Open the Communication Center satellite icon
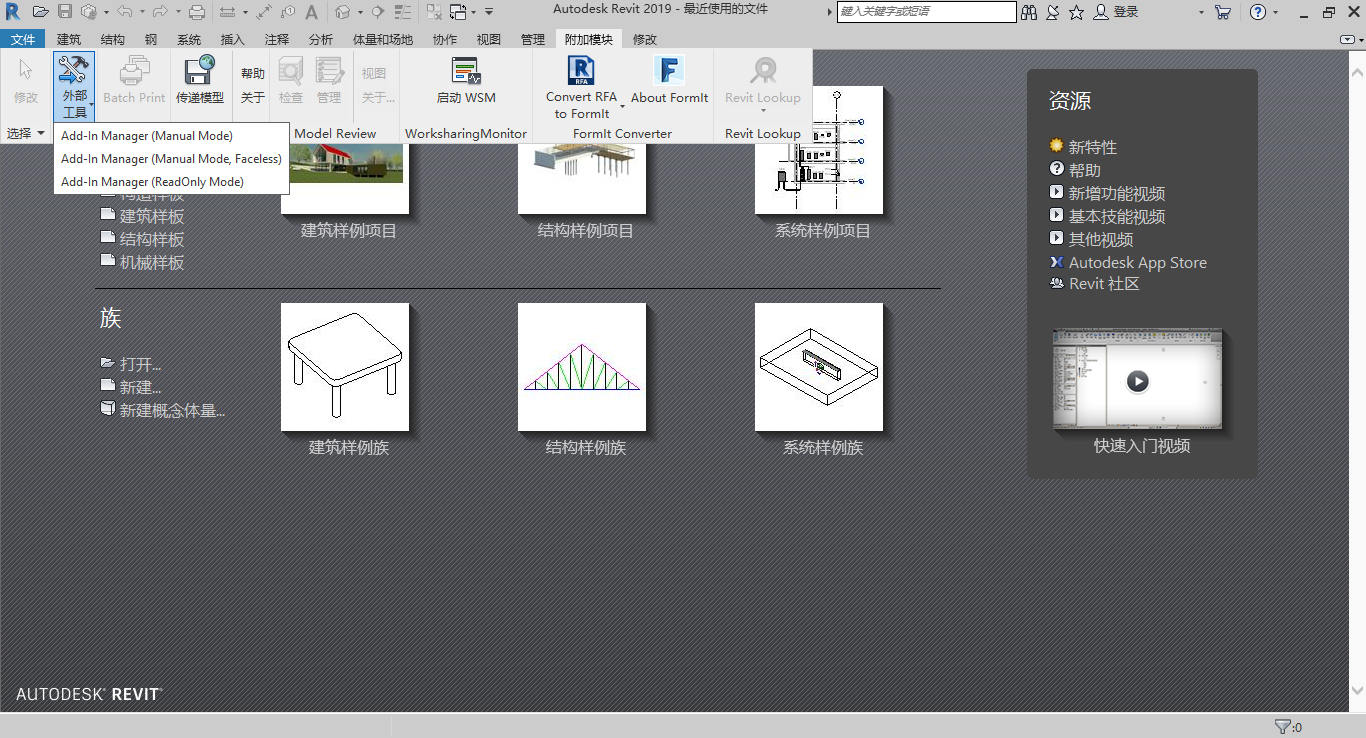Viewport: 1366px width, 738px height. 1054,12
